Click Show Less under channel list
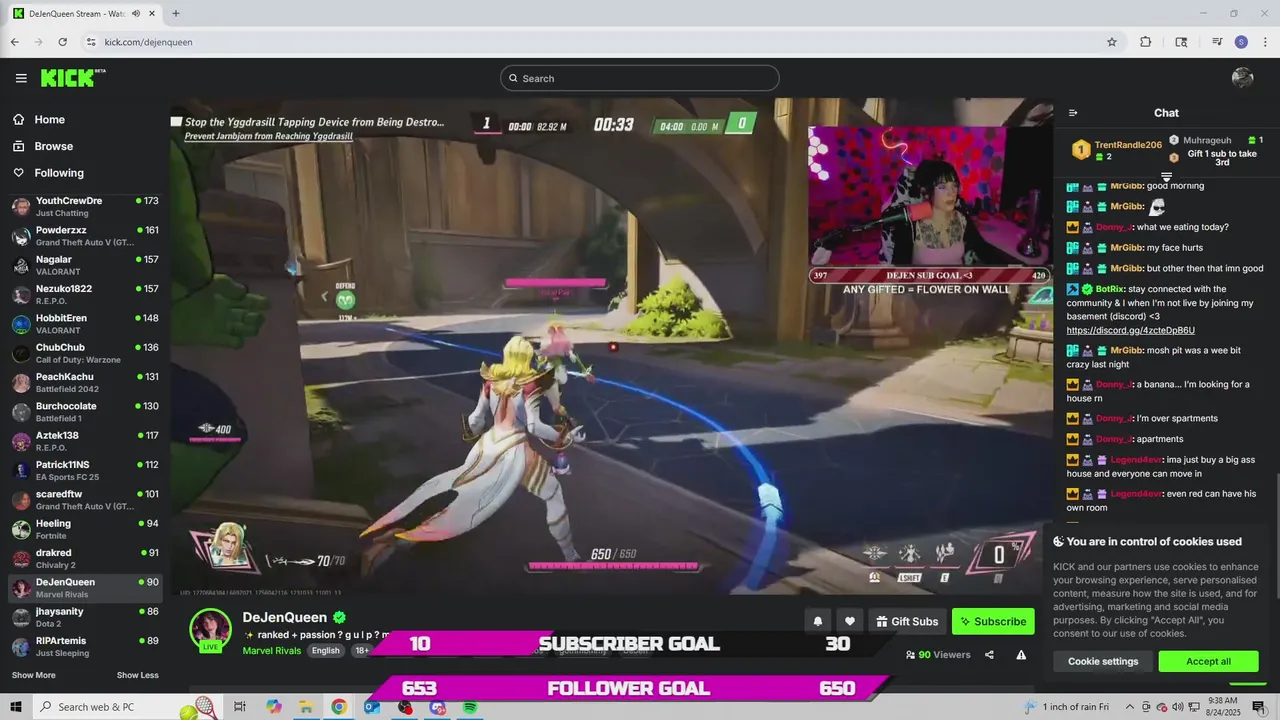 [137, 675]
